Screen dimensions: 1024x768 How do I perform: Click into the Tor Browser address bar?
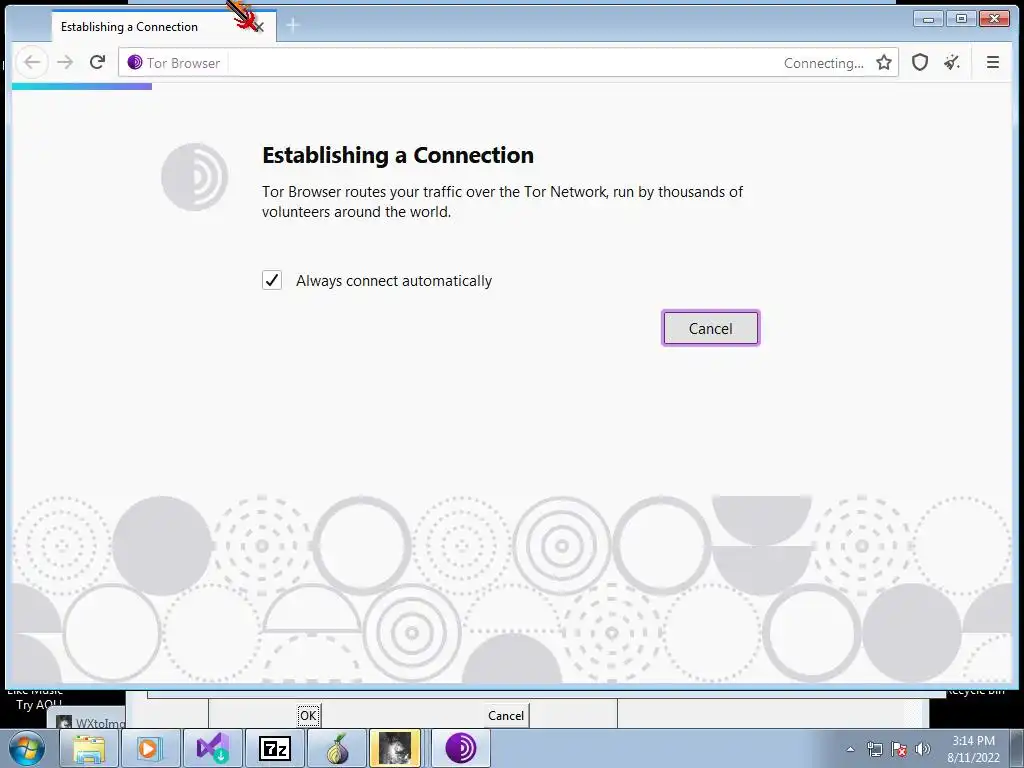point(503,63)
